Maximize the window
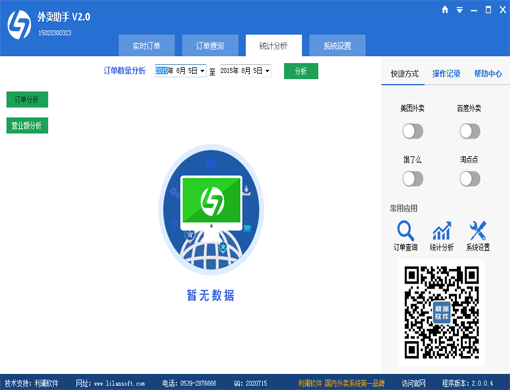The width and height of the screenshot is (510, 390). tap(488, 10)
